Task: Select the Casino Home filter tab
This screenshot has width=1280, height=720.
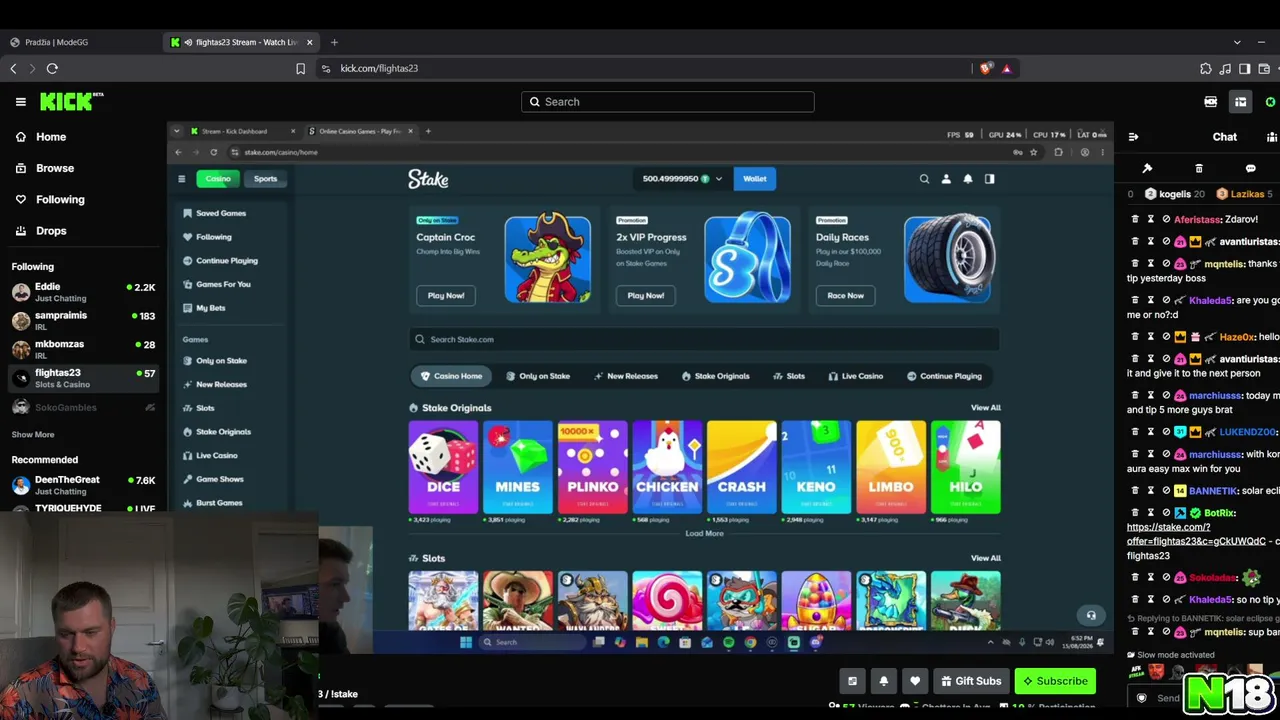Action: pyautogui.click(x=451, y=376)
